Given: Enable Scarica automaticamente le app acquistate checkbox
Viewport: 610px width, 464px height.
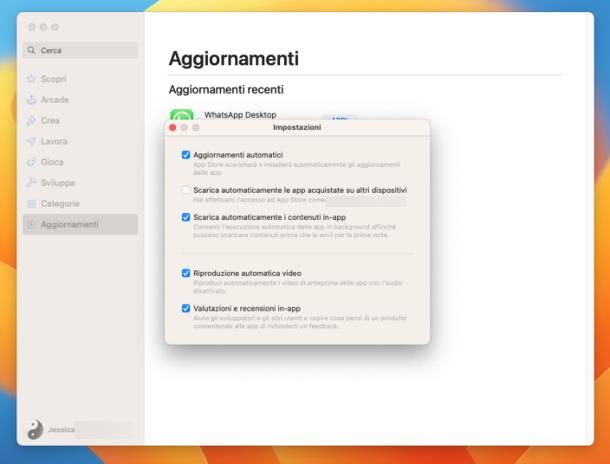Looking at the screenshot, I should click(186, 190).
